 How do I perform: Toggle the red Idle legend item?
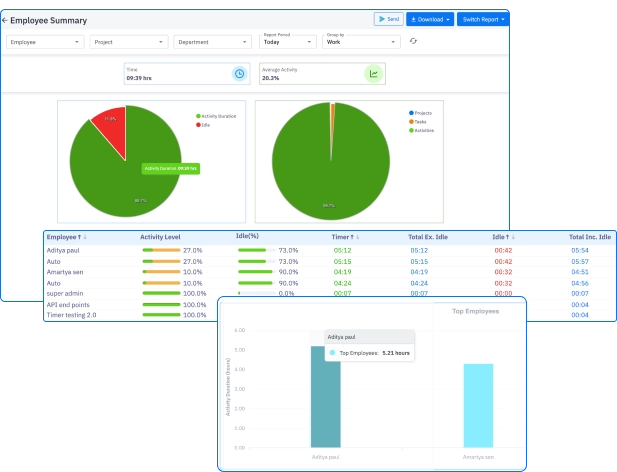[x=204, y=125]
